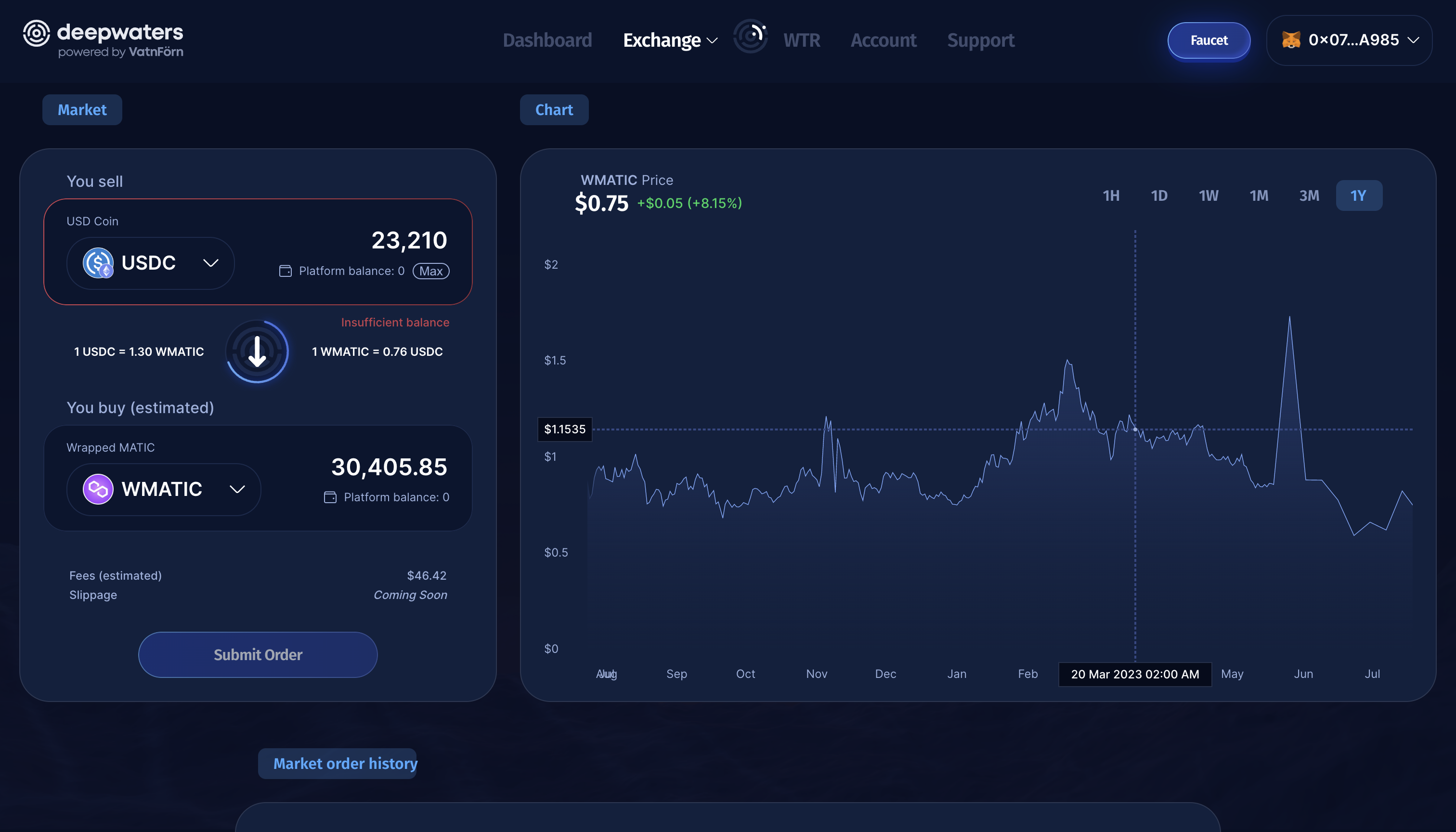Click the Fees (estimated) label

click(116, 575)
